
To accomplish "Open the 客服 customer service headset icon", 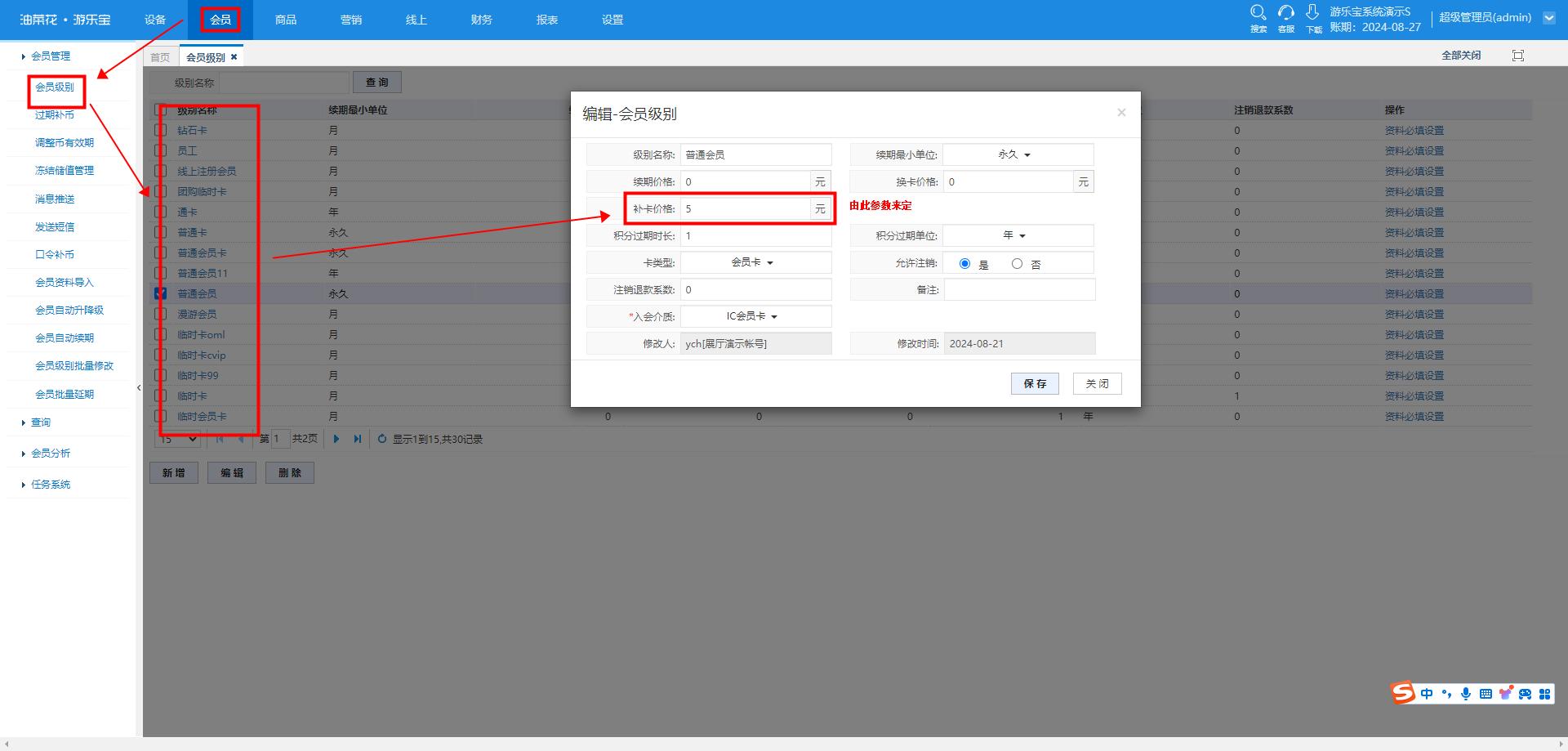I will pos(1286,13).
